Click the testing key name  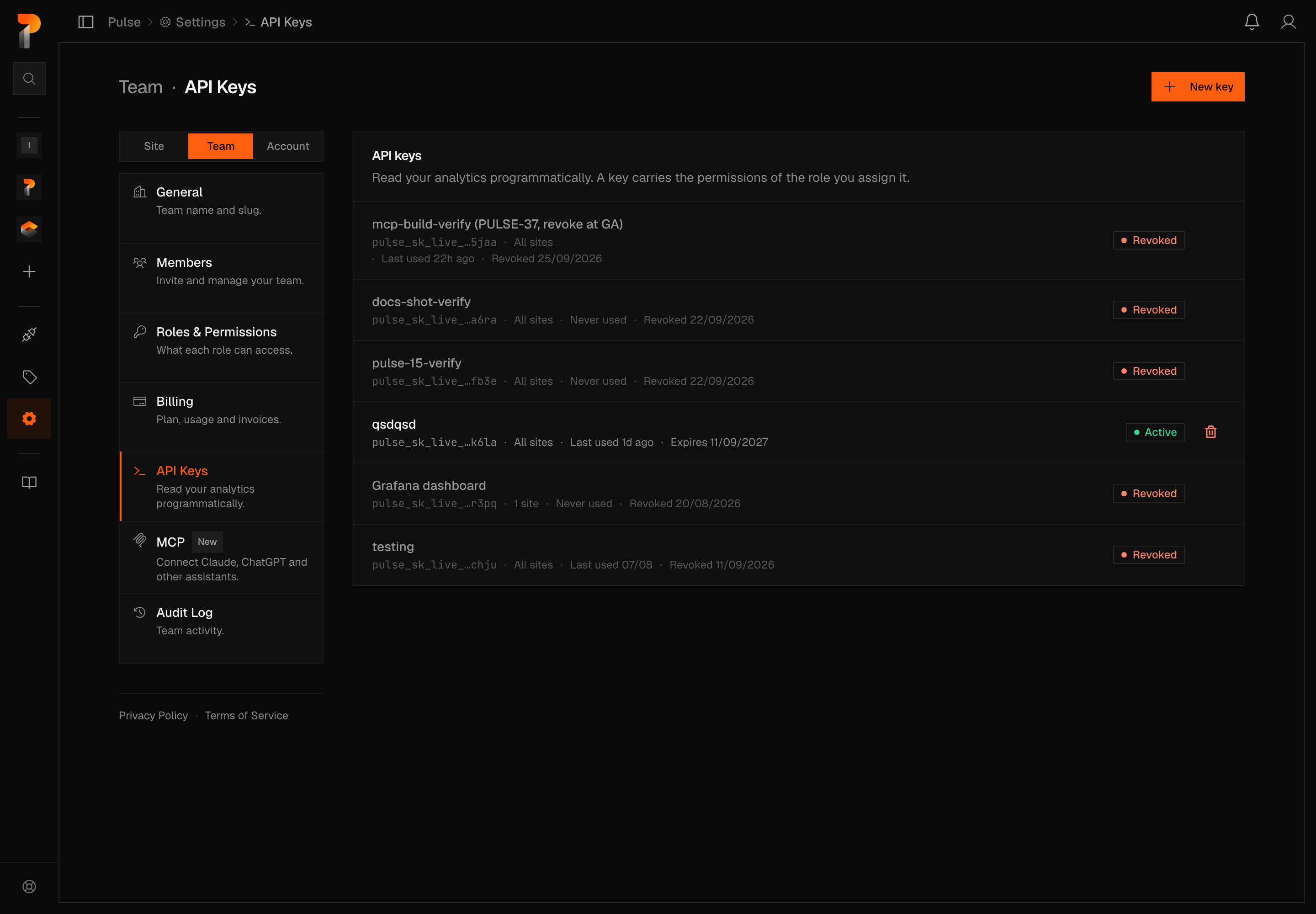pos(393,547)
